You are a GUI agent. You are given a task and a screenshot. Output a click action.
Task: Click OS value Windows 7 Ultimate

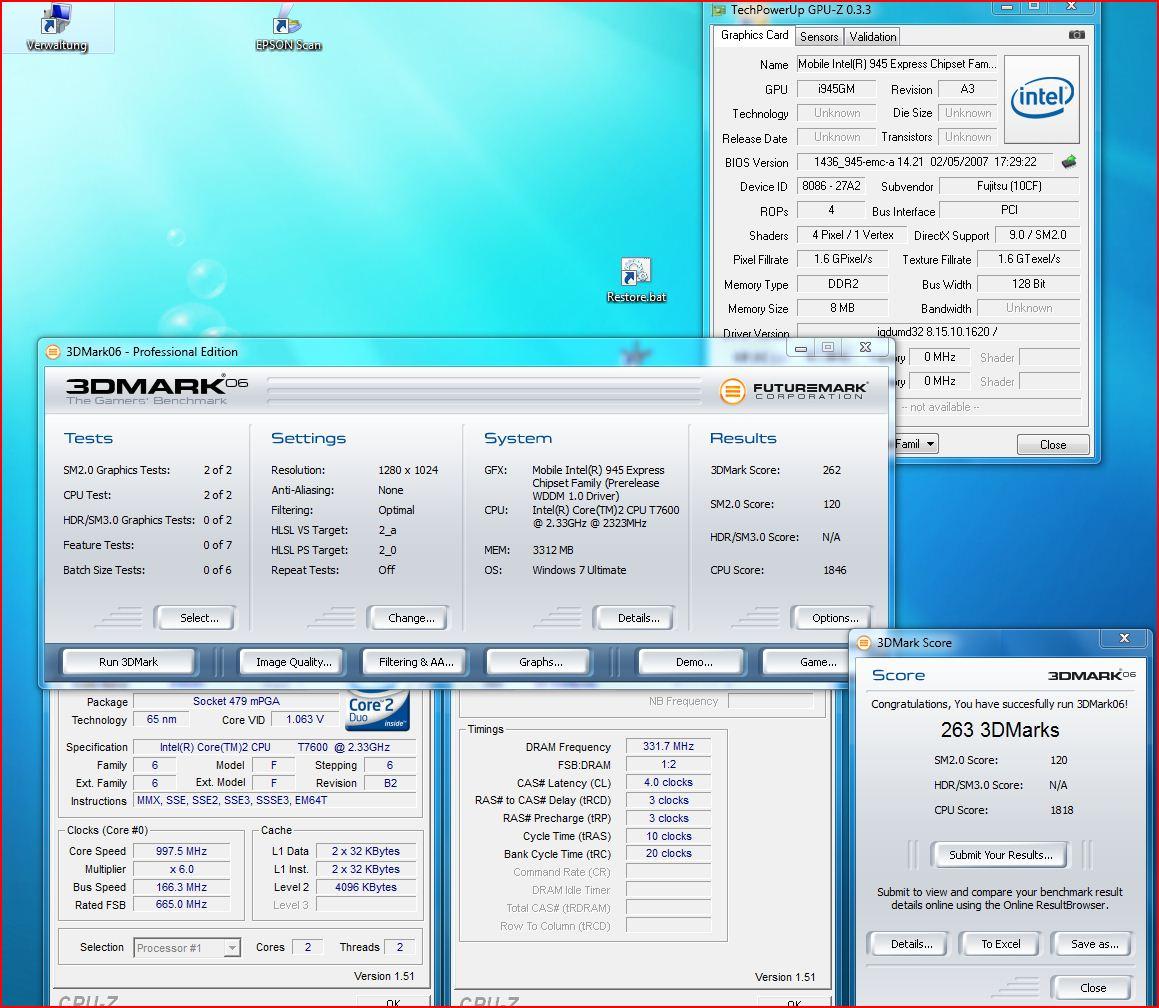point(579,570)
